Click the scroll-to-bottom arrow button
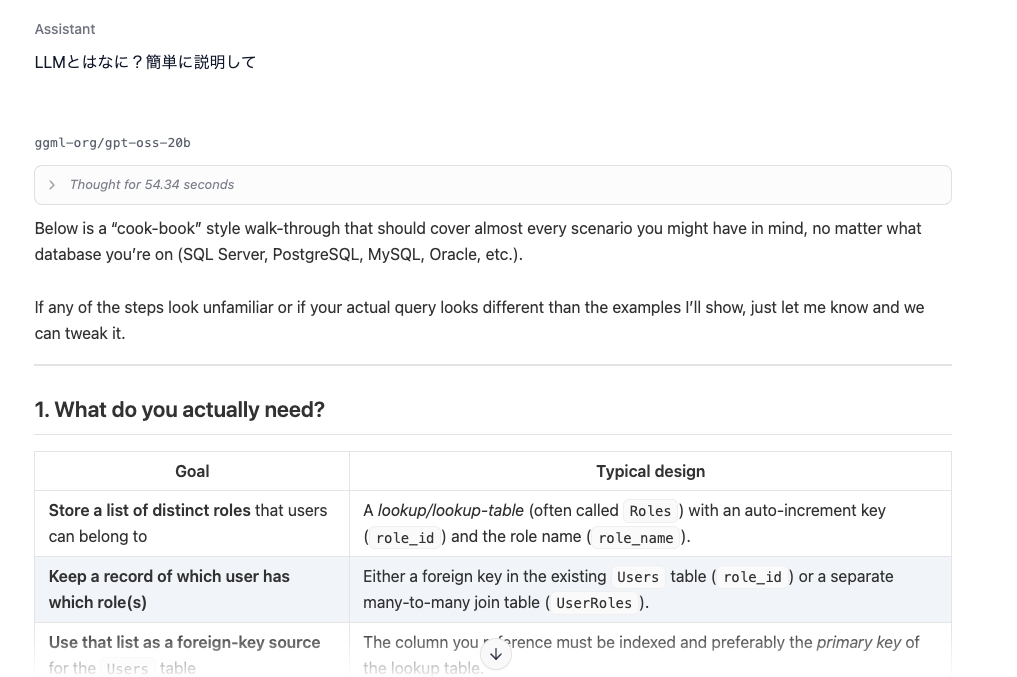 (496, 654)
